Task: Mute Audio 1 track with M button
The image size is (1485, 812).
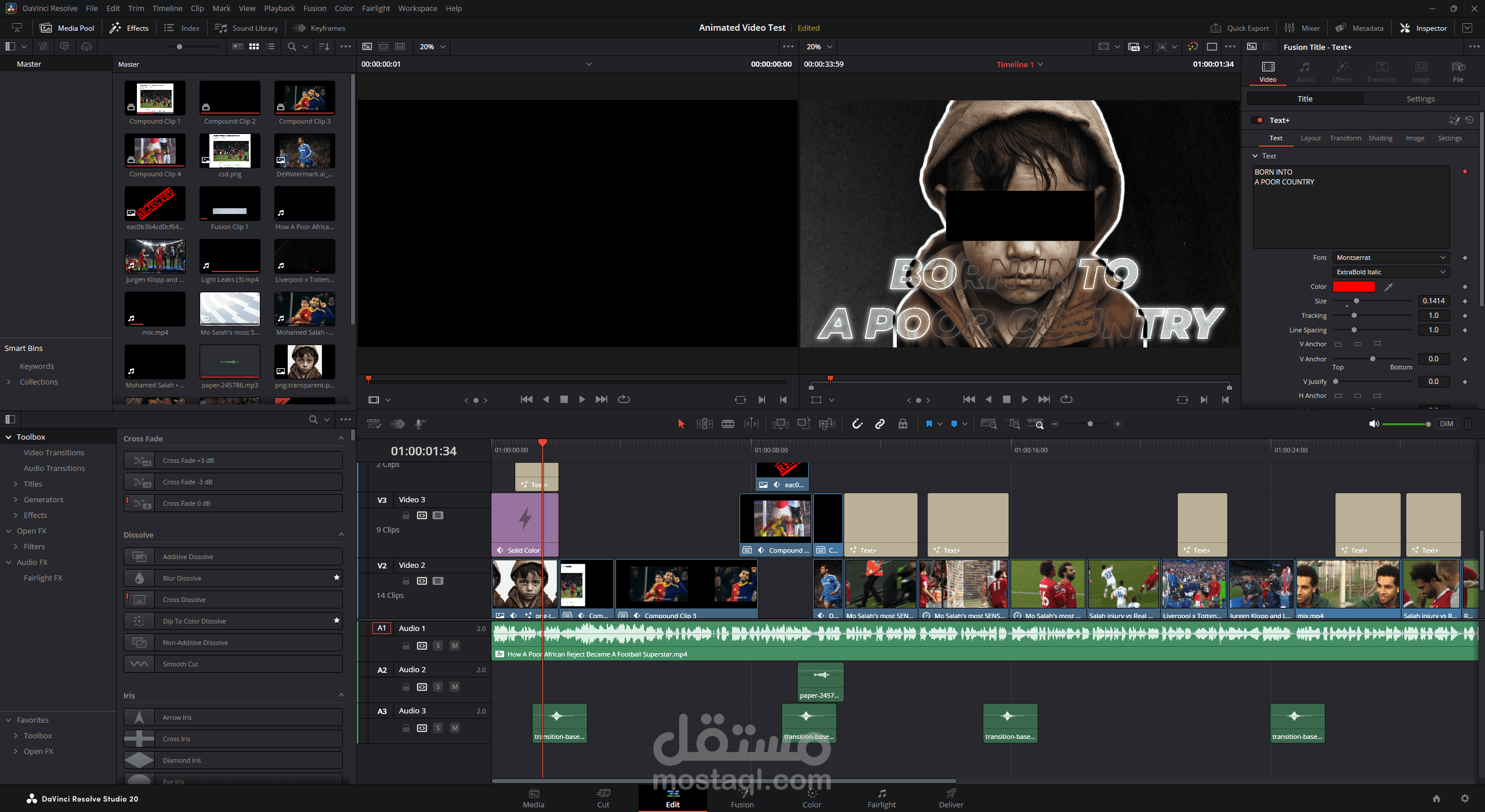Action: (x=455, y=646)
